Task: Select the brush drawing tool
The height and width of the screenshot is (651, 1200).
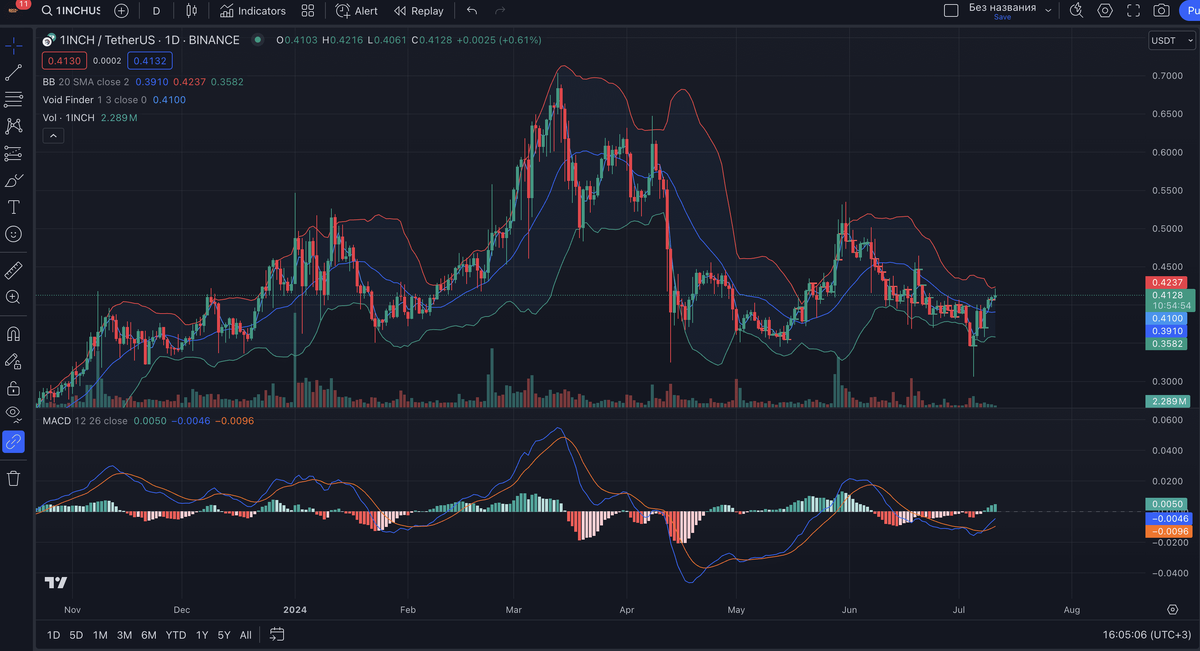Action: (14, 180)
